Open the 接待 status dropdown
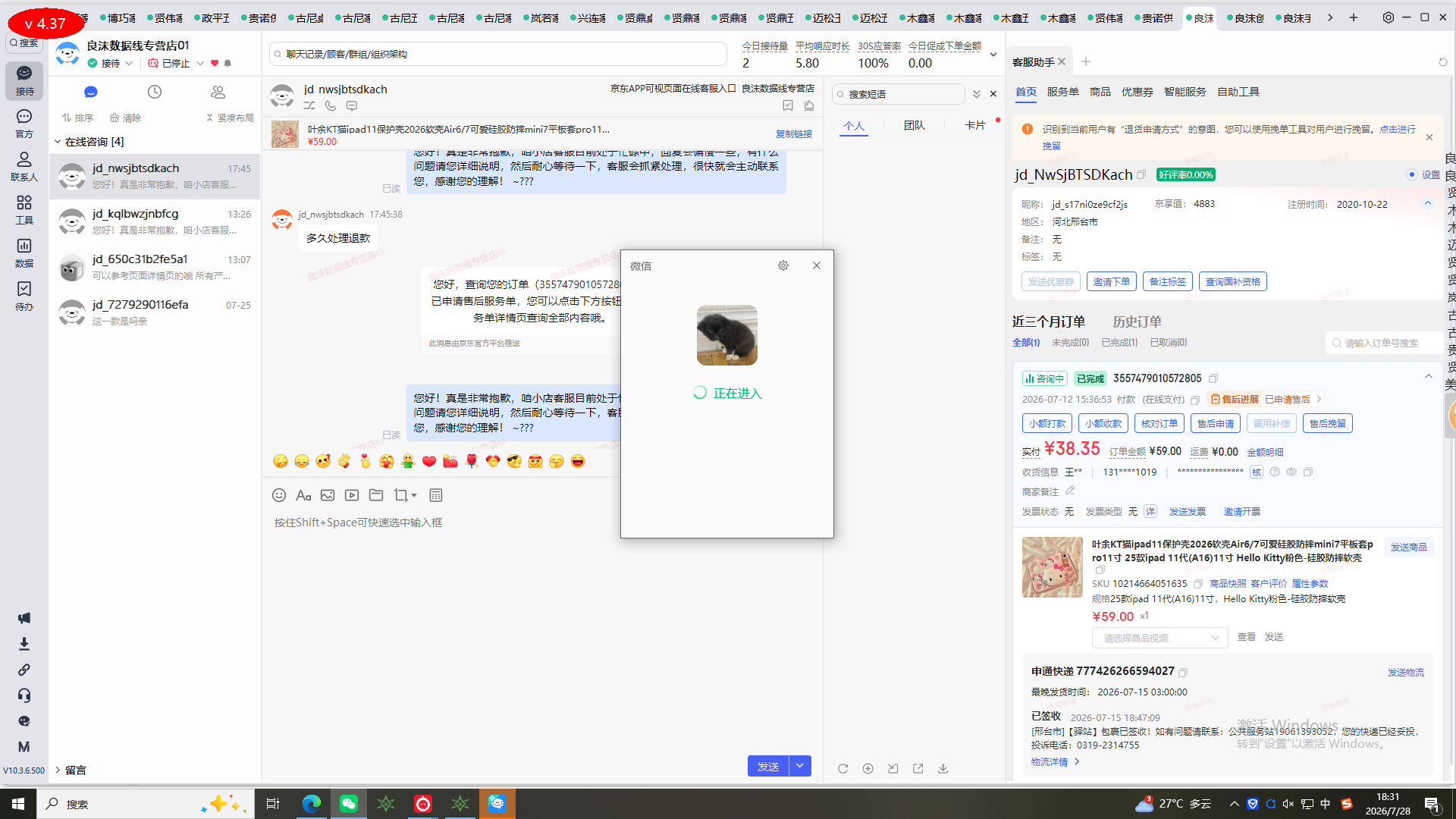Viewport: 1456px width, 819px height. tap(130, 64)
